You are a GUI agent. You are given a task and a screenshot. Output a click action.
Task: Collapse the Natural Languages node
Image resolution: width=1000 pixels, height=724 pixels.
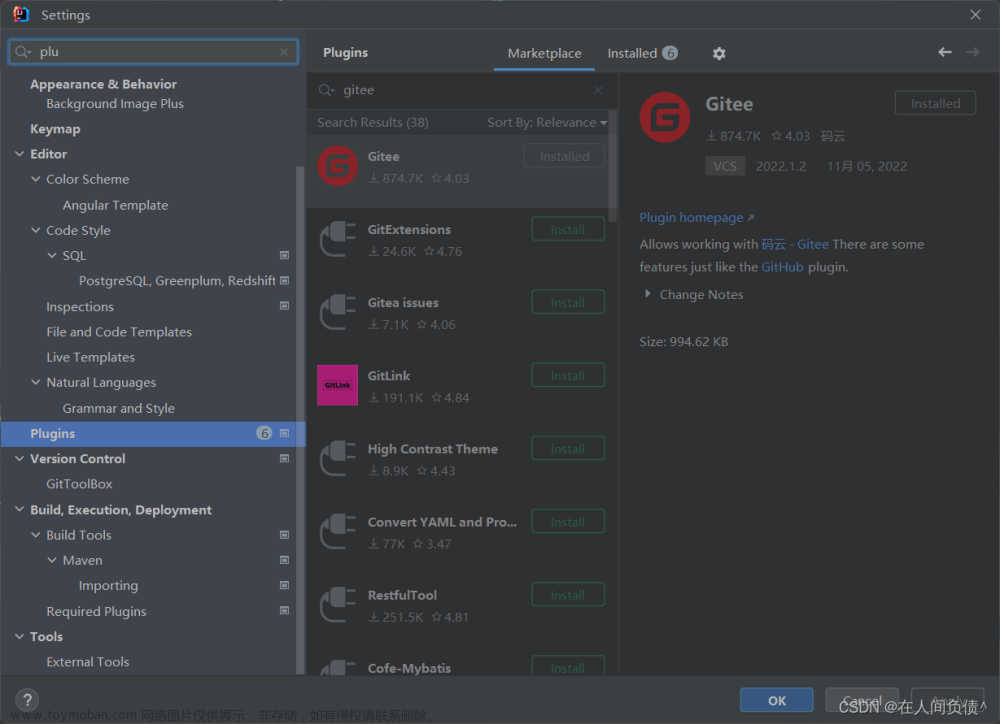(36, 382)
